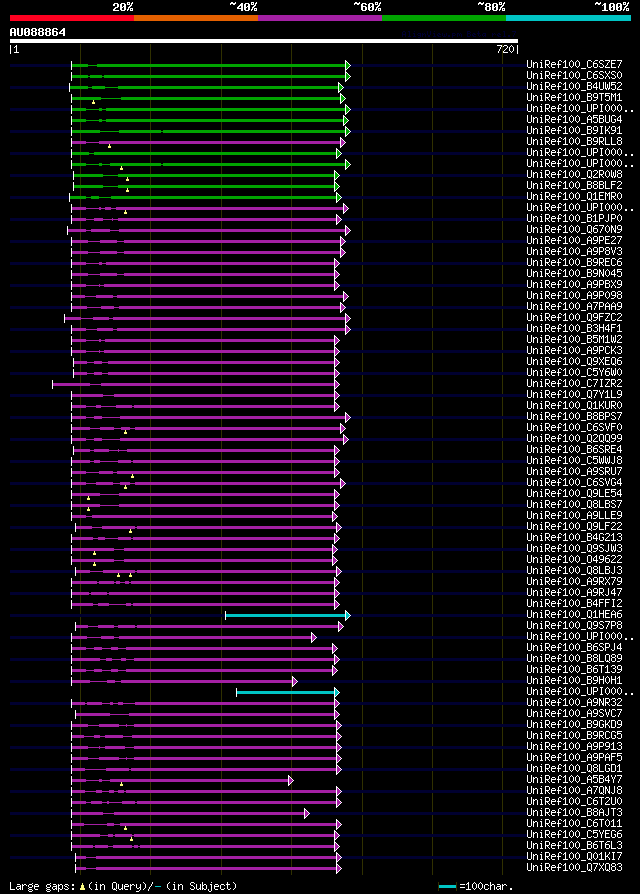The height and width of the screenshot is (894, 640).
Task: Click the cyan alignment bar of UniRef100_Q1HEA6
Action: coord(286,616)
